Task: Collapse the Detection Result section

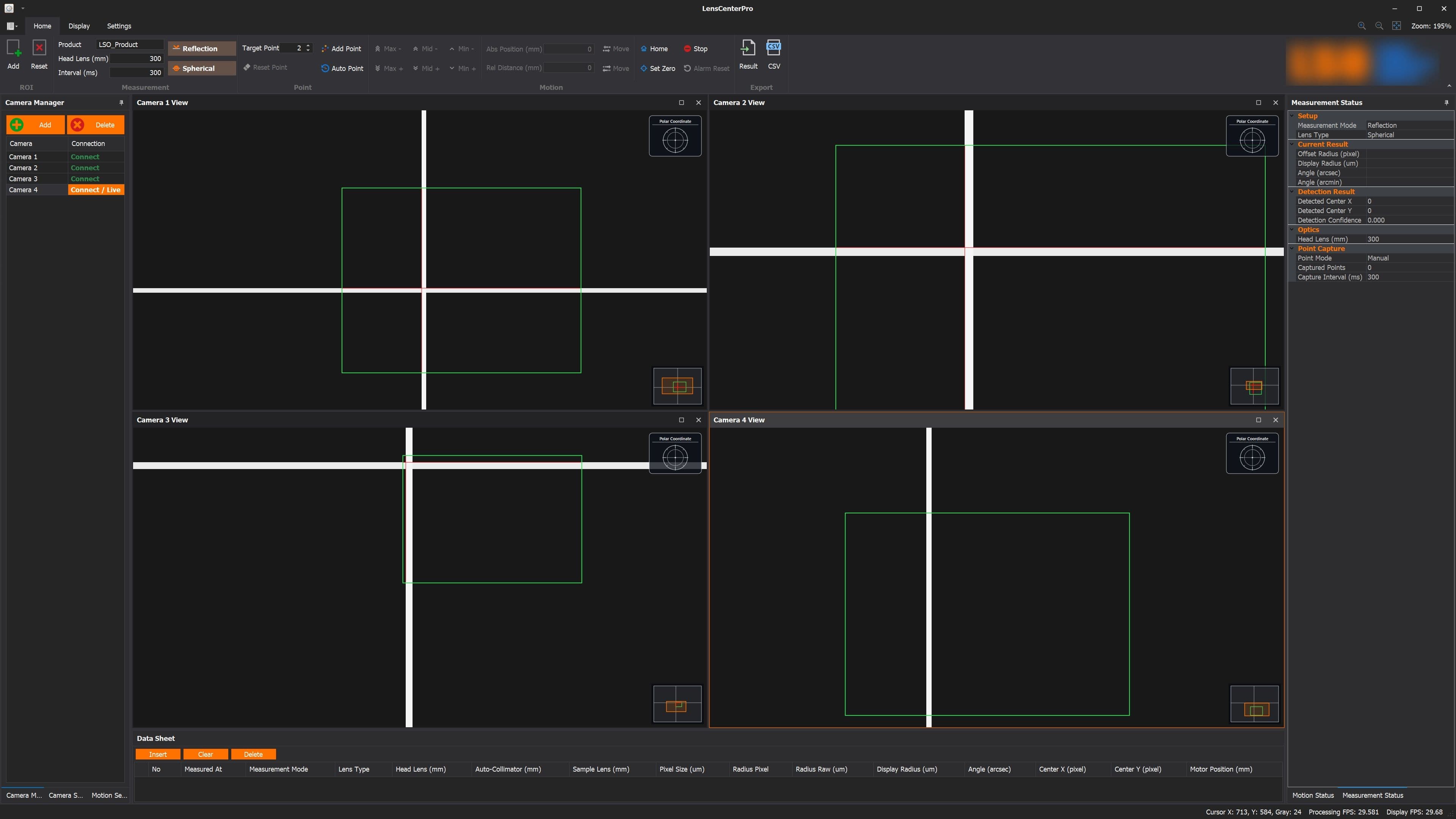Action: click(1292, 191)
